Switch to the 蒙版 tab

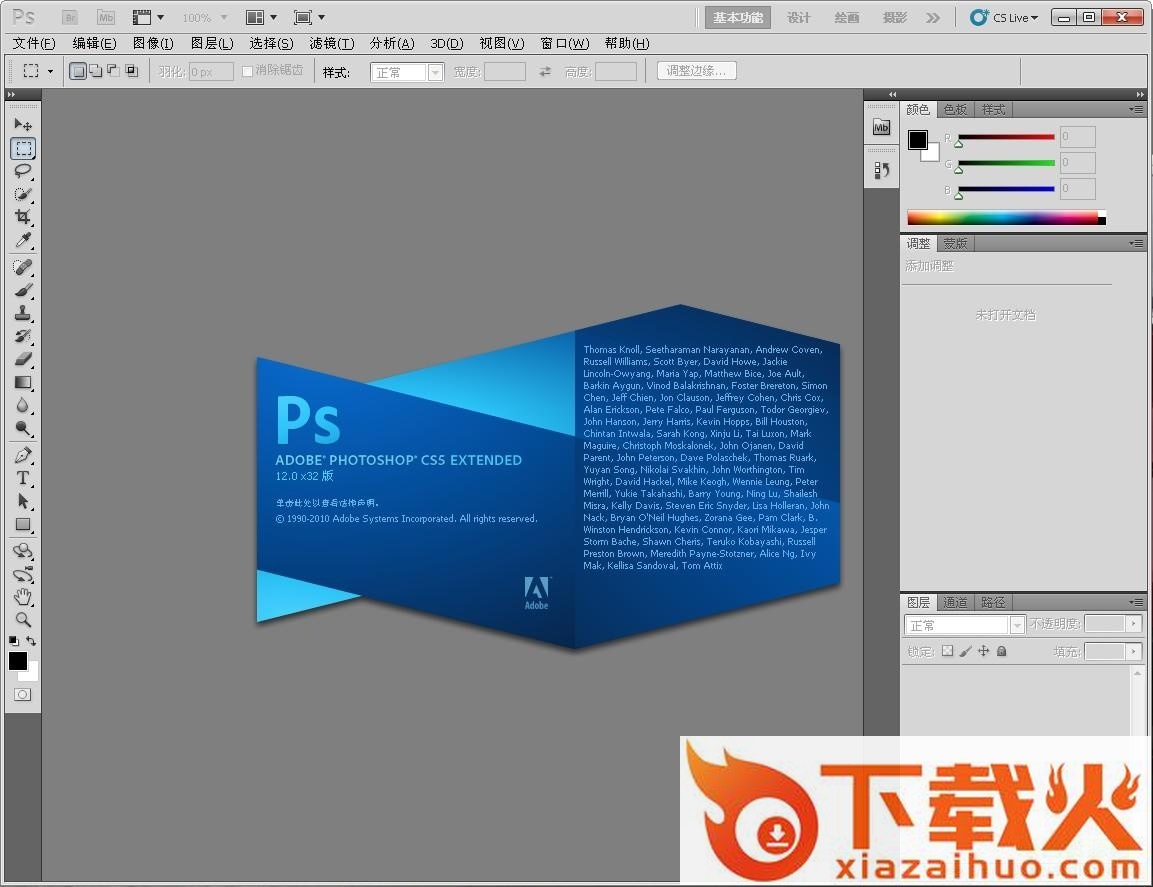(955, 243)
